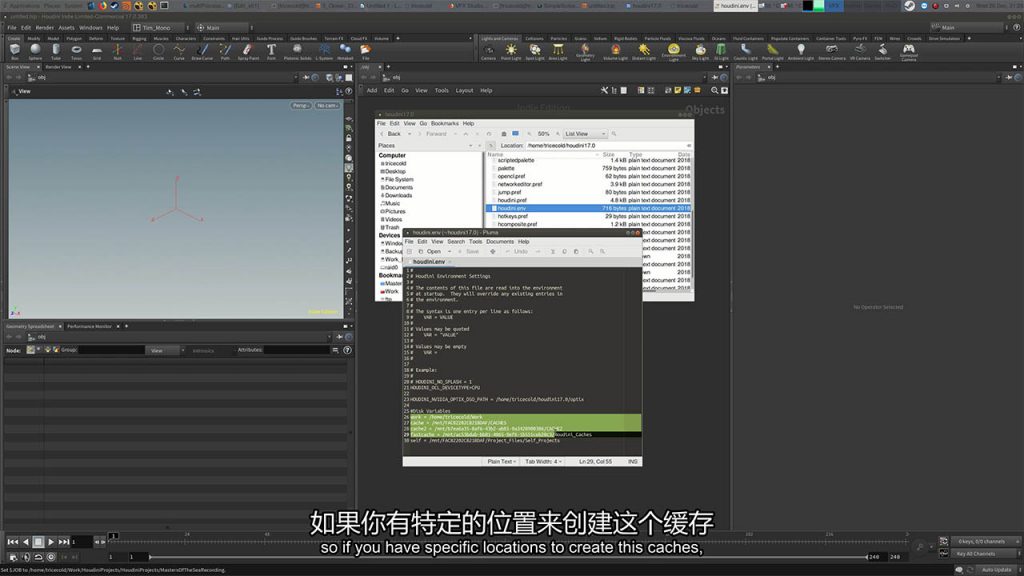Viewport: 1024px width, 576px height.
Task: Select the Metaball shelf tool
Action: [345, 51]
